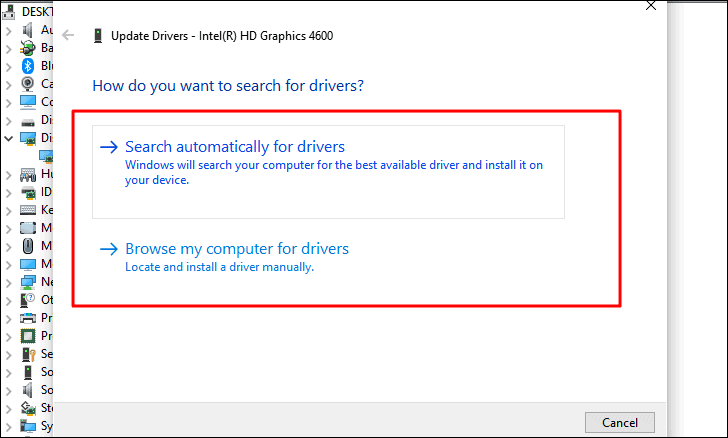Choose Search automatically for drivers
Image resolution: width=728 pixels, height=438 pixels.
click(x=328, y=171)
